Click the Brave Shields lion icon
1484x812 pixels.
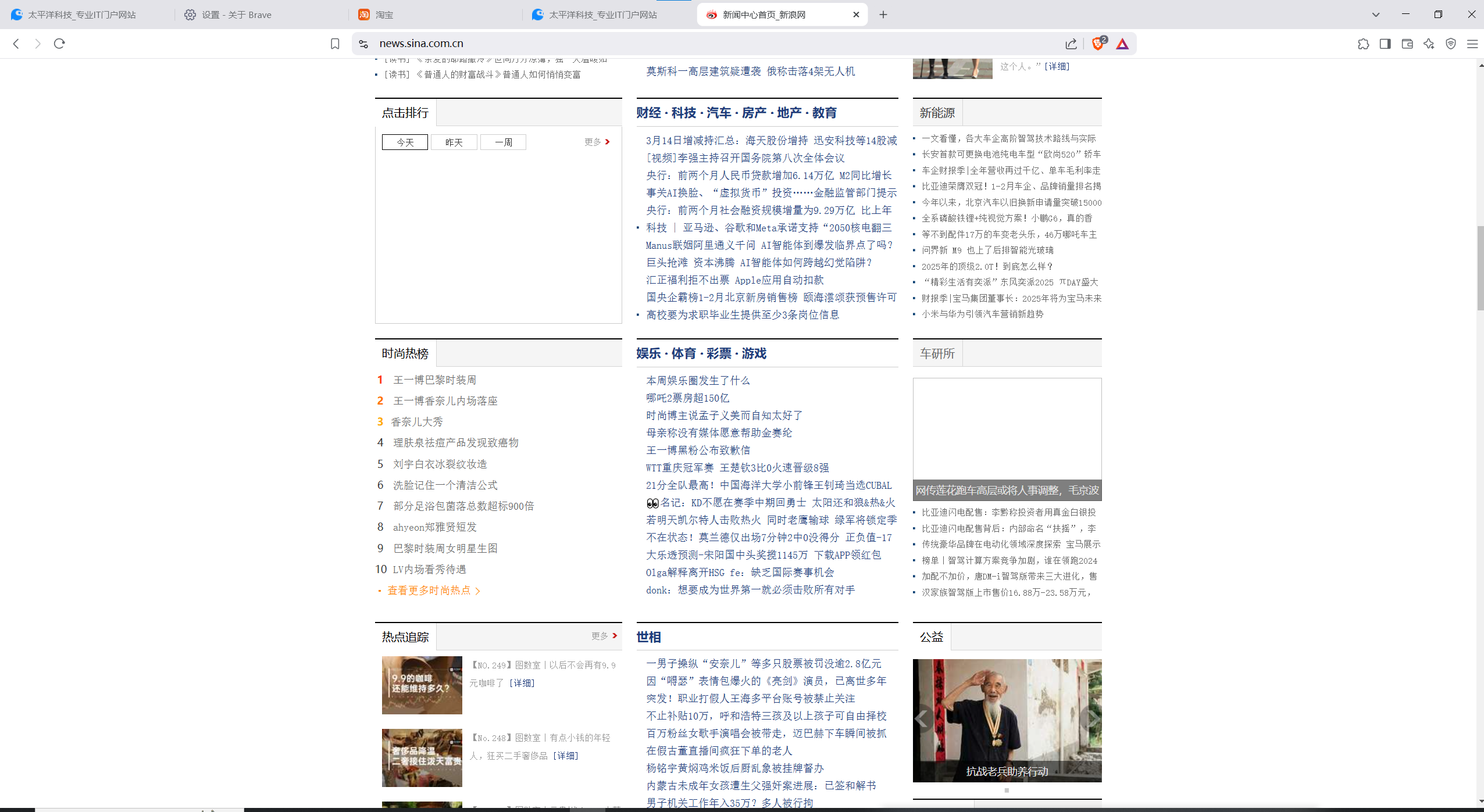[1097, 44]
